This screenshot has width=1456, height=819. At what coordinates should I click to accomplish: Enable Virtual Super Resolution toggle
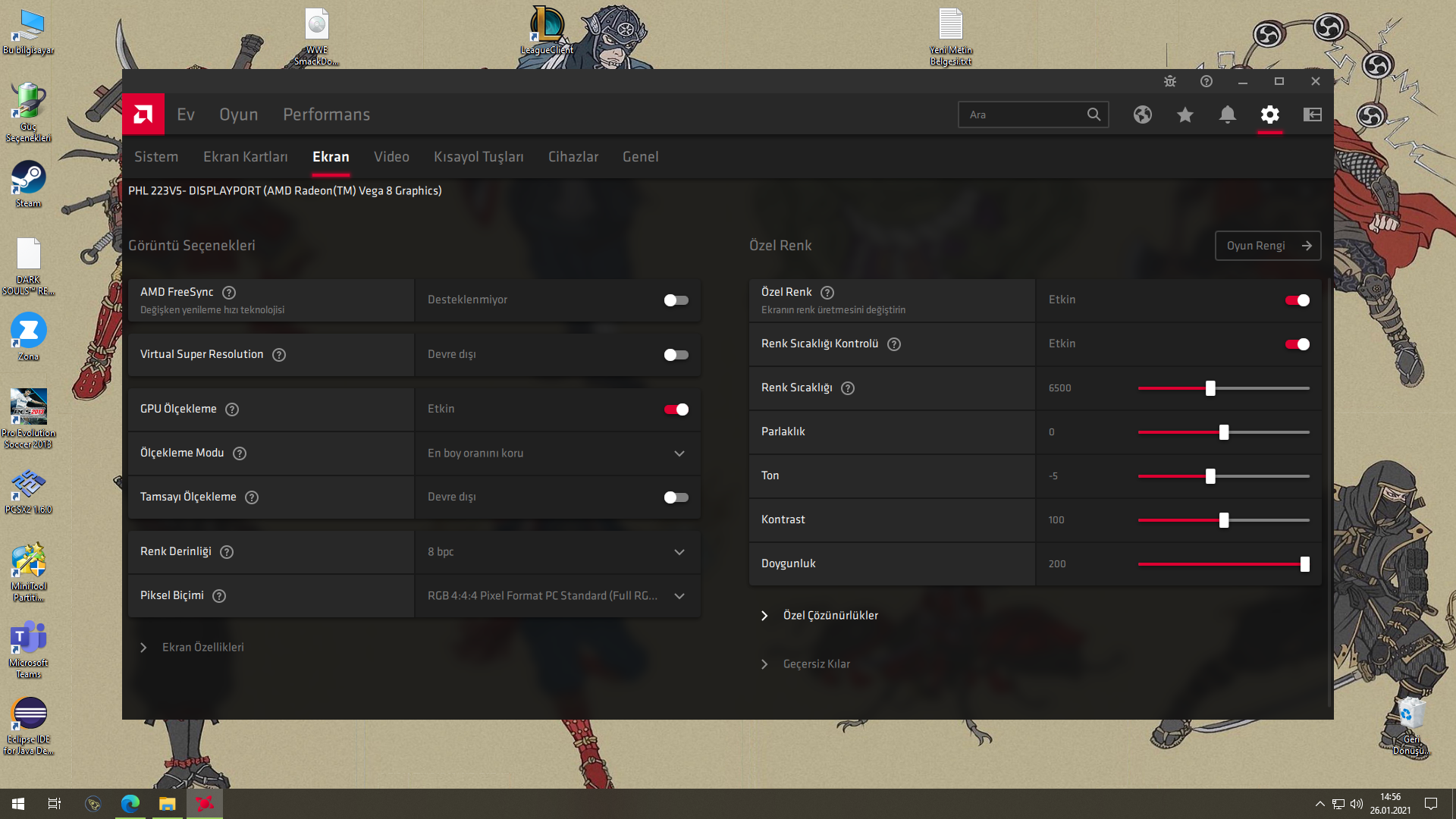tap(676, 355)
